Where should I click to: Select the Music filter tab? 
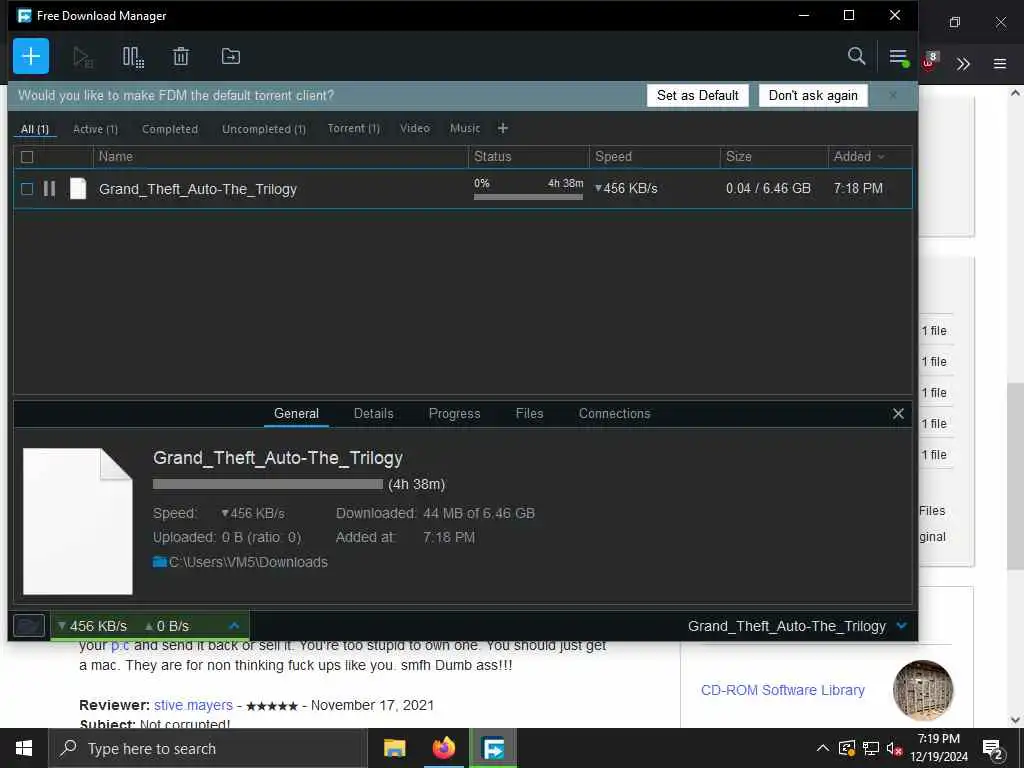(x=465, y=129)
